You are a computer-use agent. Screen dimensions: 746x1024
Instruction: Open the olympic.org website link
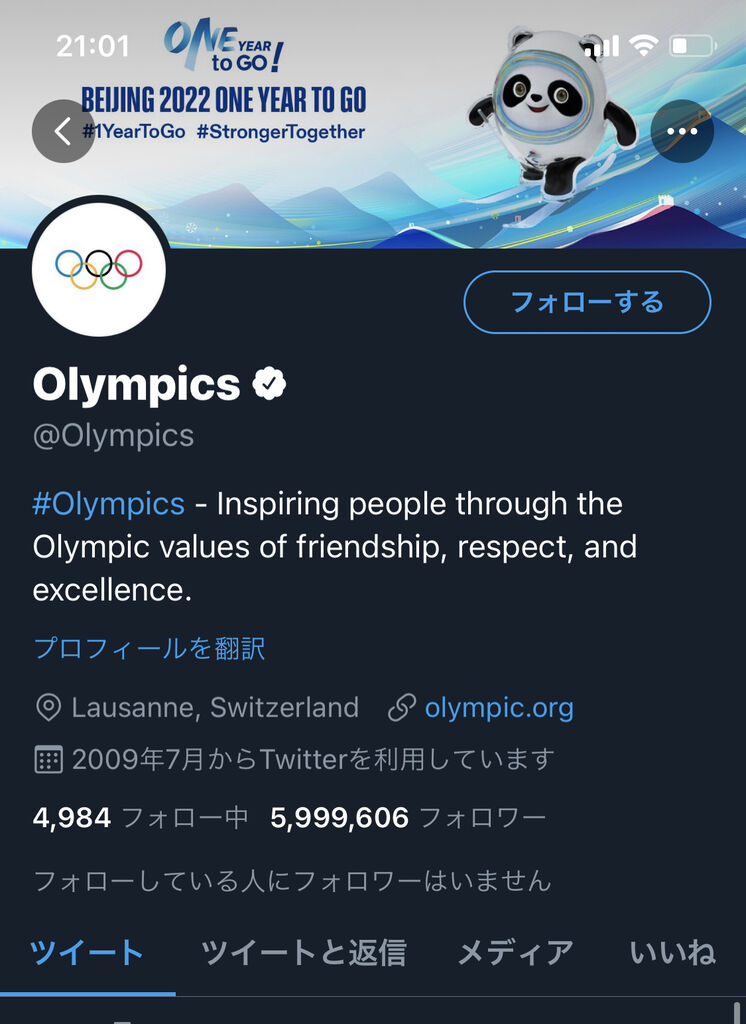click(x=498, y=708)
